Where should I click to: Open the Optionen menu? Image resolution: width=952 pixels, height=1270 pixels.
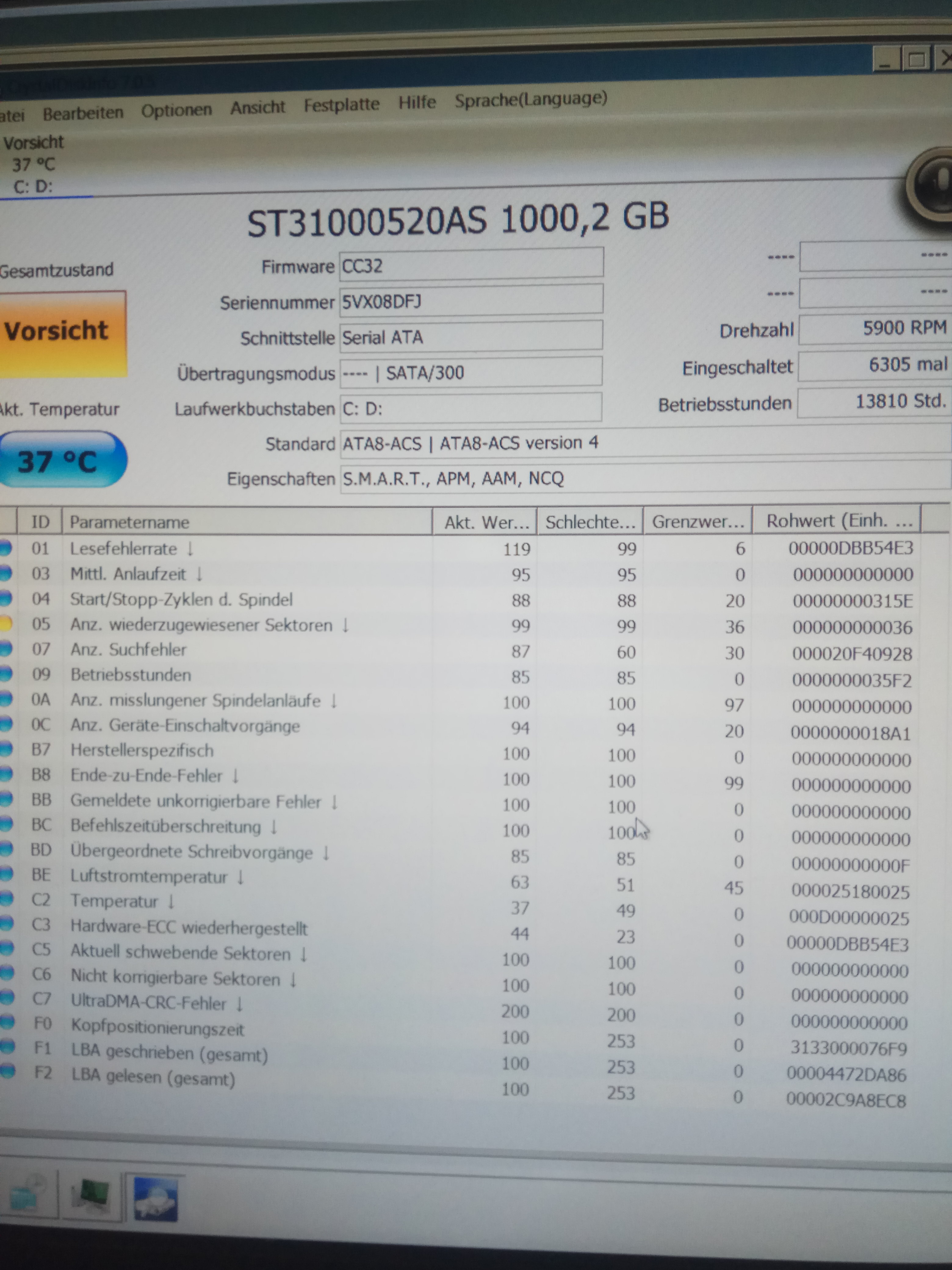point(177,110)
